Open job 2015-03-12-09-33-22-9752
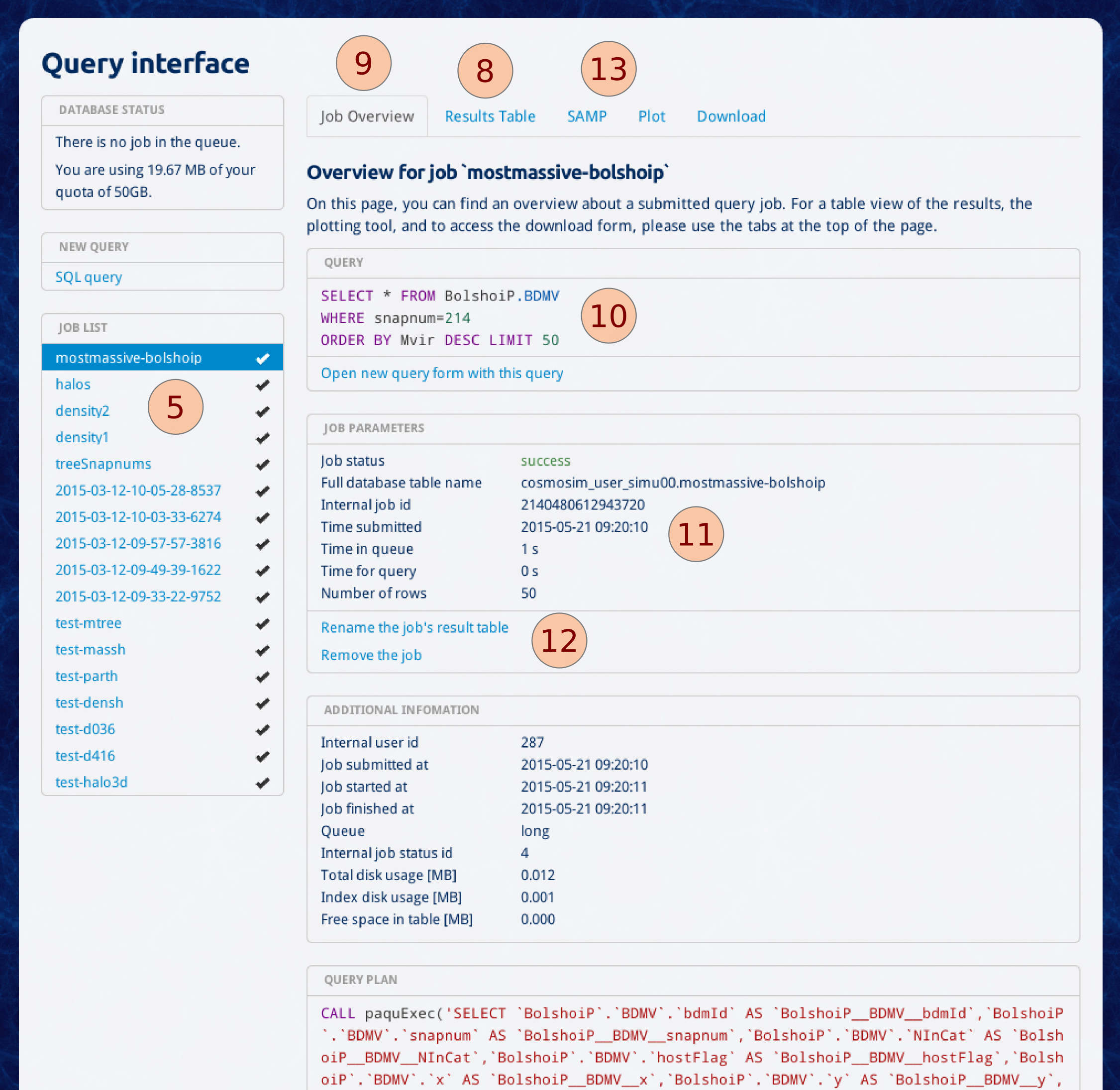The image size is (1120, 1090). [138, 596]
